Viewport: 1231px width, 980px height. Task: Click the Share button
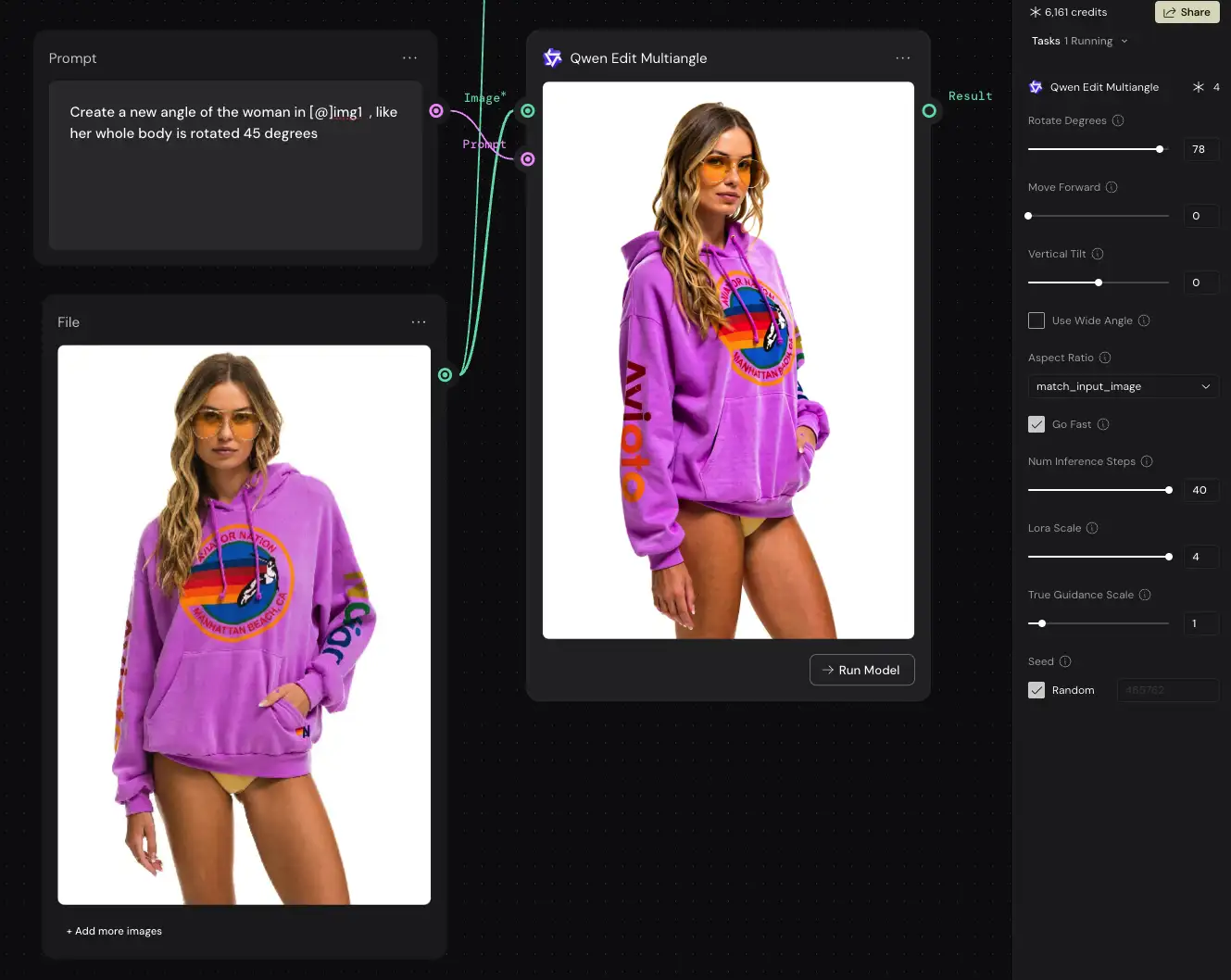click(1187, 12)
